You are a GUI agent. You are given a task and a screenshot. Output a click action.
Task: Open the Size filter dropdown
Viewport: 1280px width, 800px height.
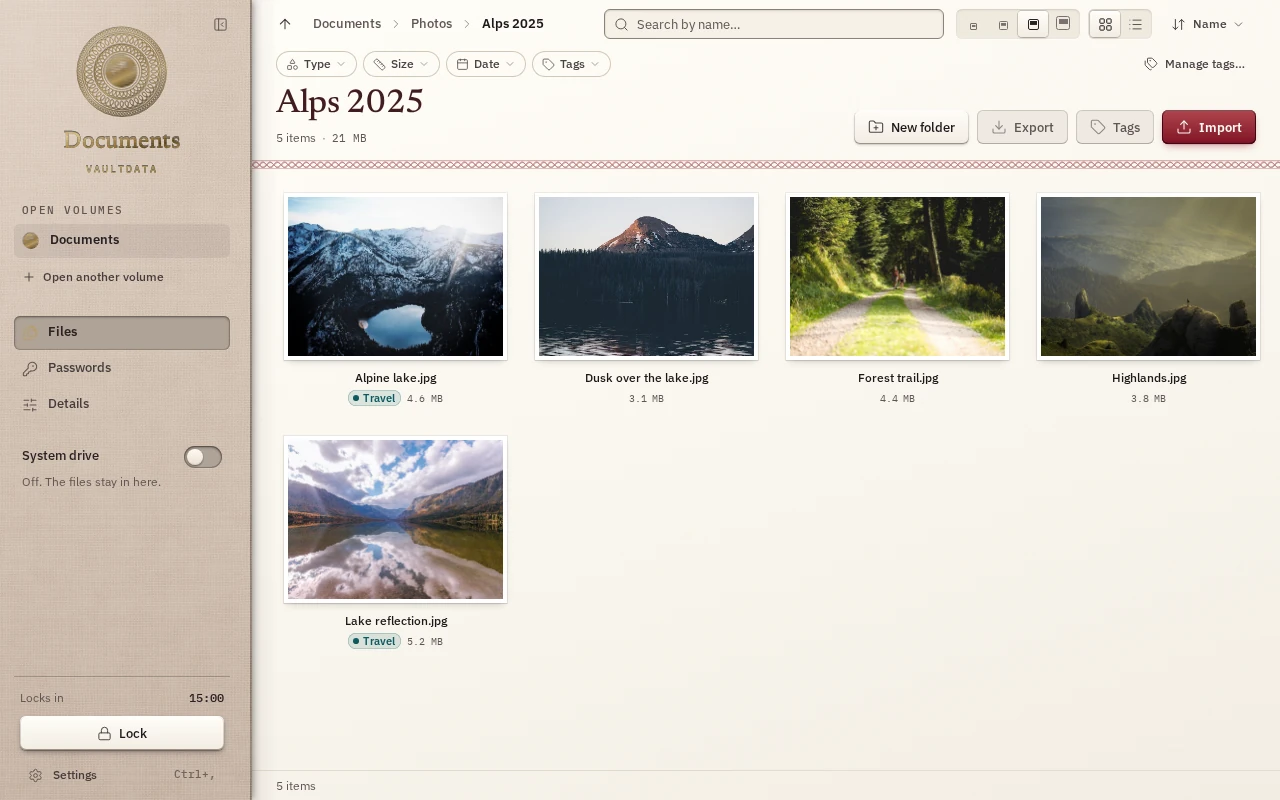(401, 64)
